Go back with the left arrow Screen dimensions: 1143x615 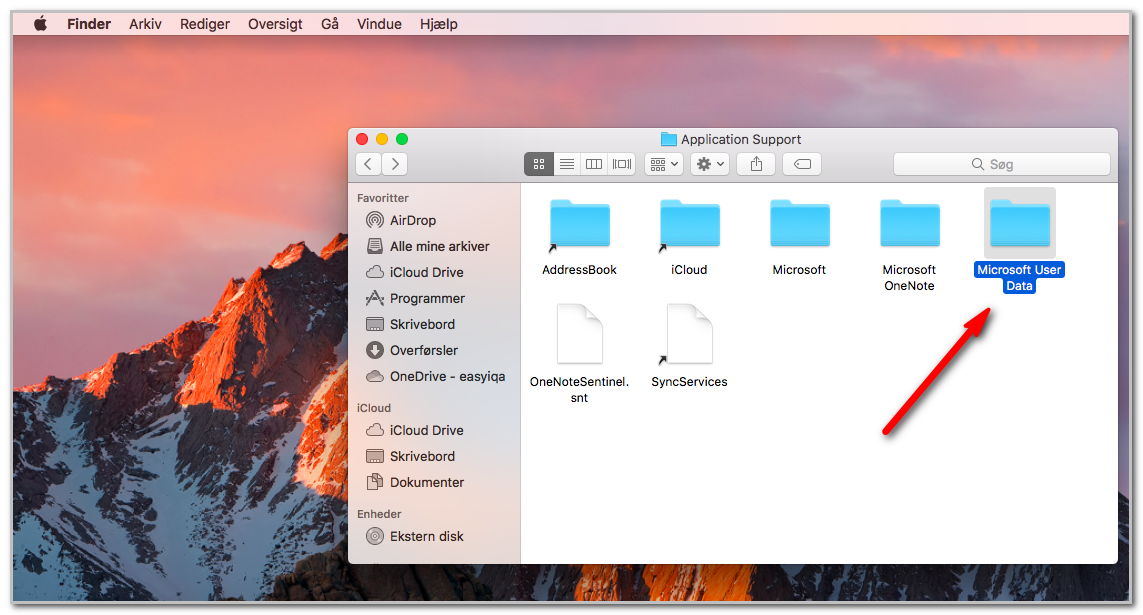pos(368,164)
